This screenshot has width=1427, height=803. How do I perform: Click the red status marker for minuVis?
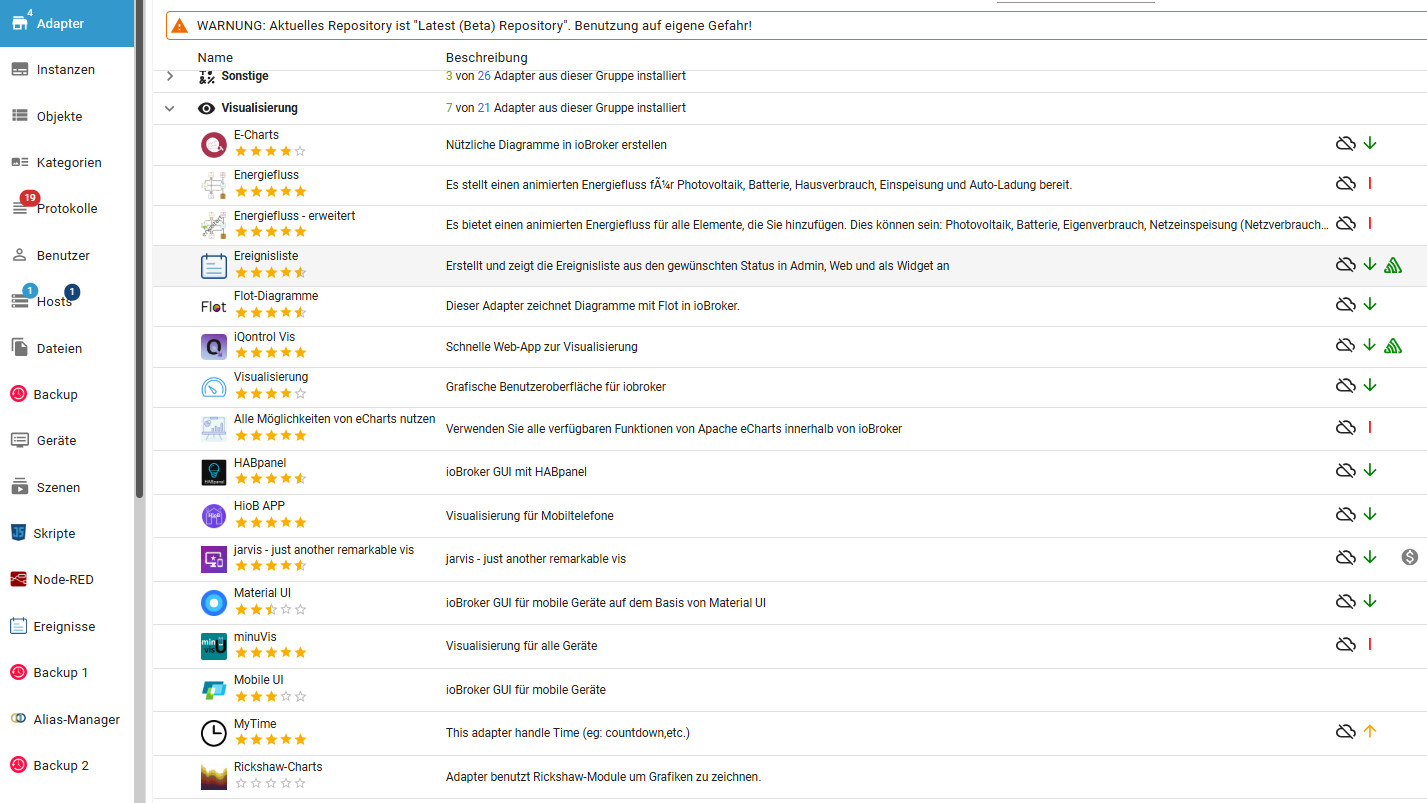click(x=1370, y=644)
